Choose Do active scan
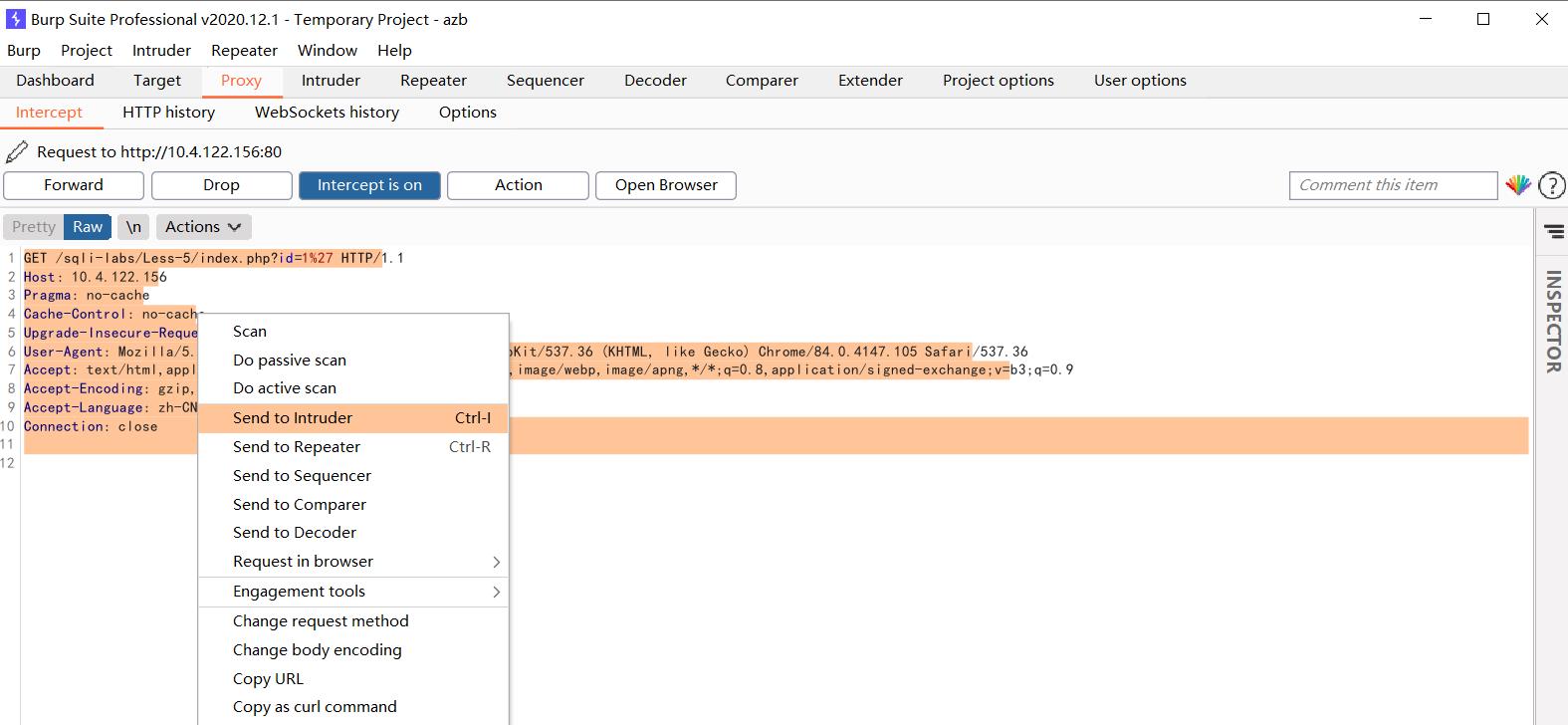 click(x=353, y=388)
